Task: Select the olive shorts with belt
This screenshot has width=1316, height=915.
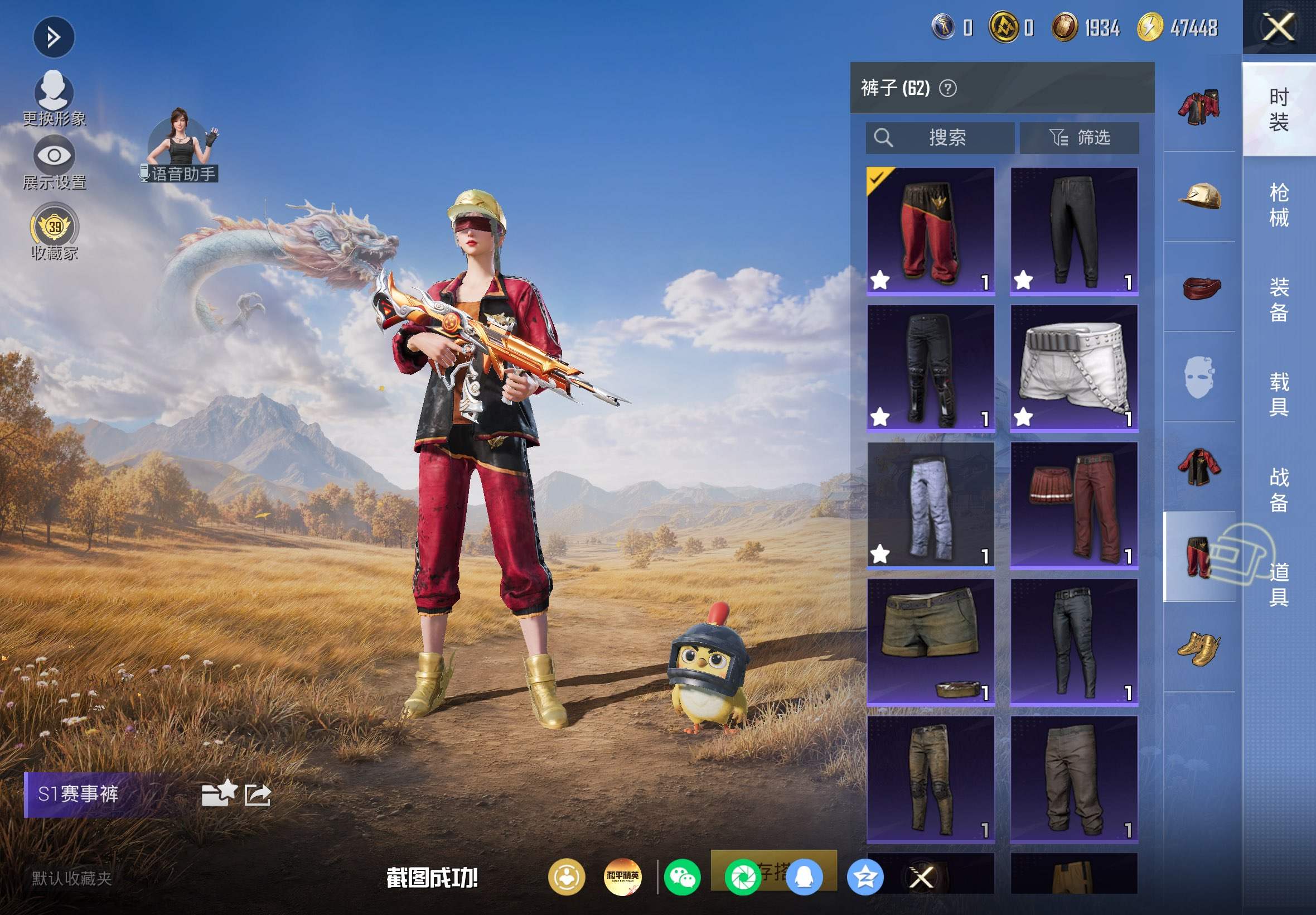Action: pyautogui.click(x=931, y=642)
